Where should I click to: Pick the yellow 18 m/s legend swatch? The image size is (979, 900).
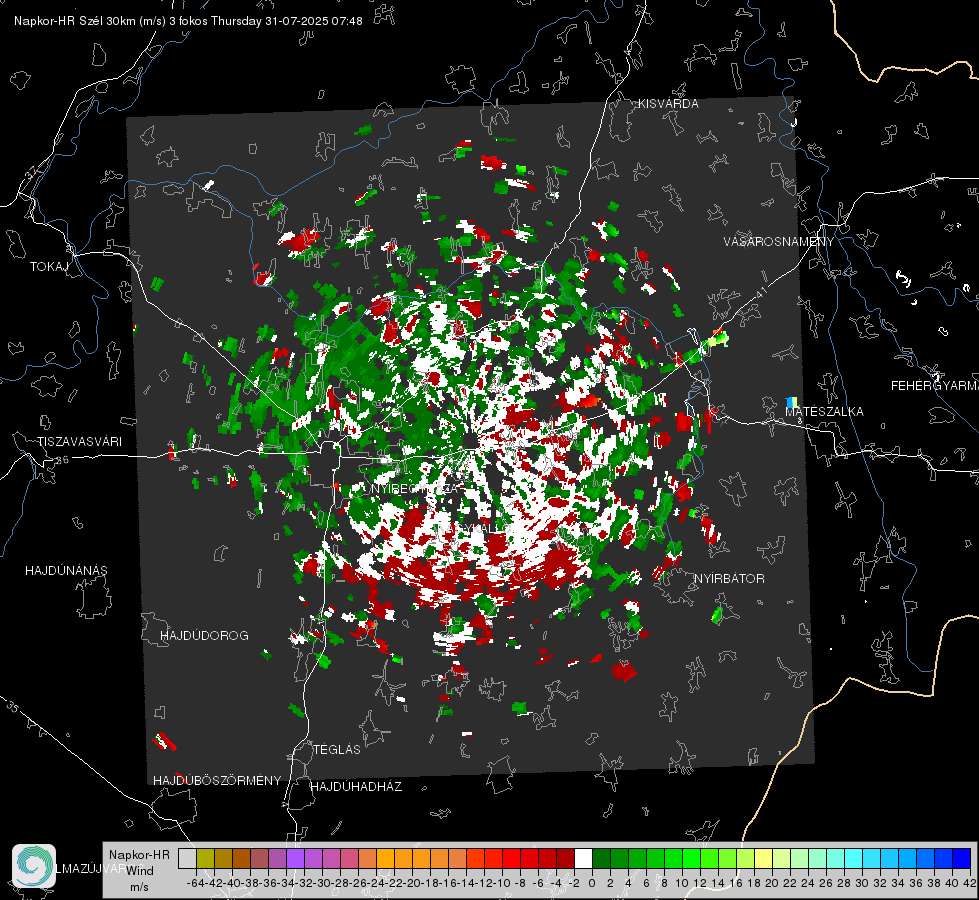764,858
